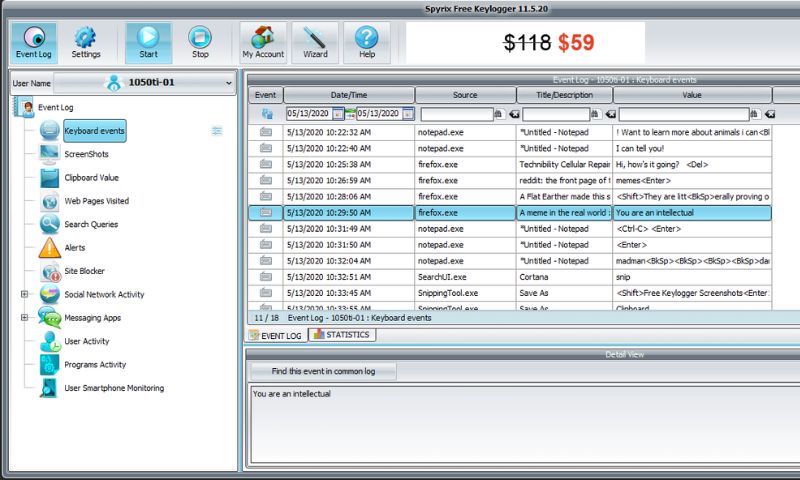Screen dimensions: 800x480
Task: Switch to the EVENT LOG tab
Action: click(277, 336)
